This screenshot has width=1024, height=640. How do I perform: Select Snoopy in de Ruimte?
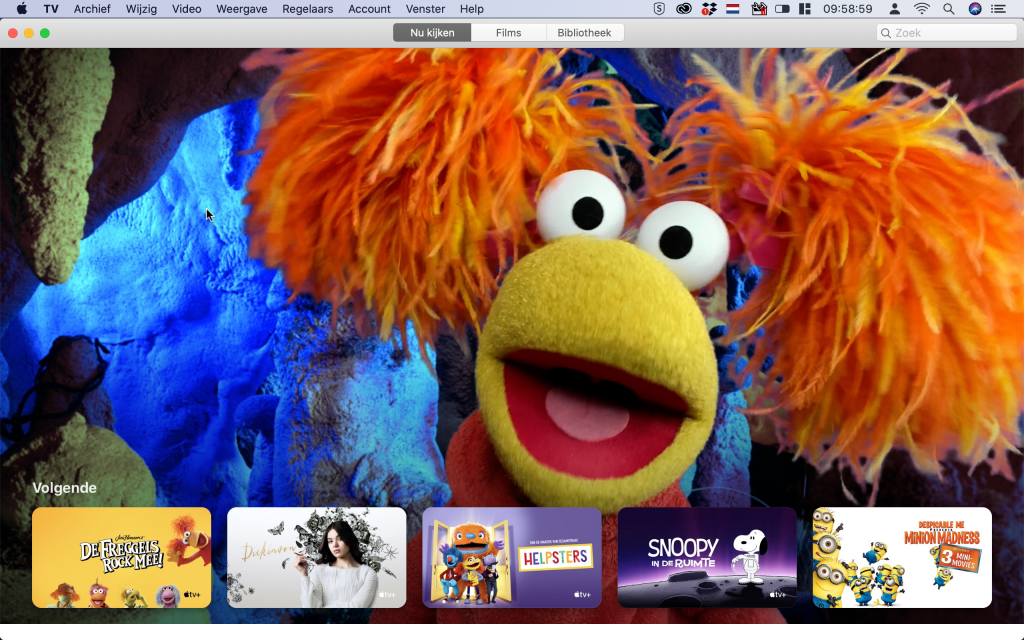707,557
